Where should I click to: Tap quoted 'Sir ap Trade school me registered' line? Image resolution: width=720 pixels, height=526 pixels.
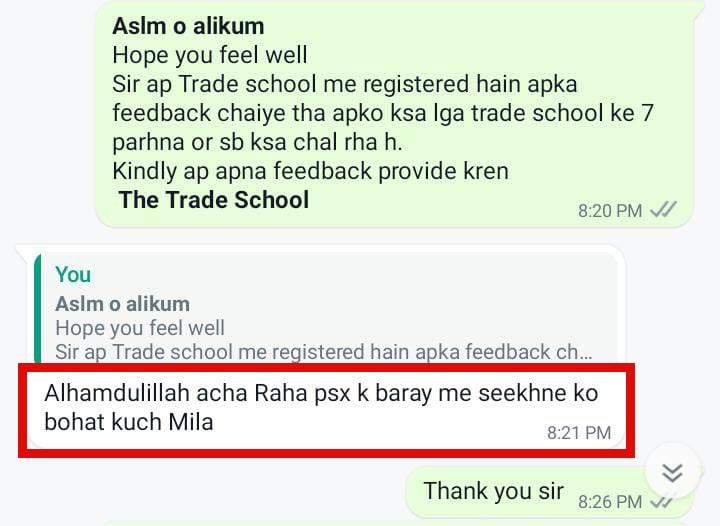pyautogui.click(x=324, y=352)
